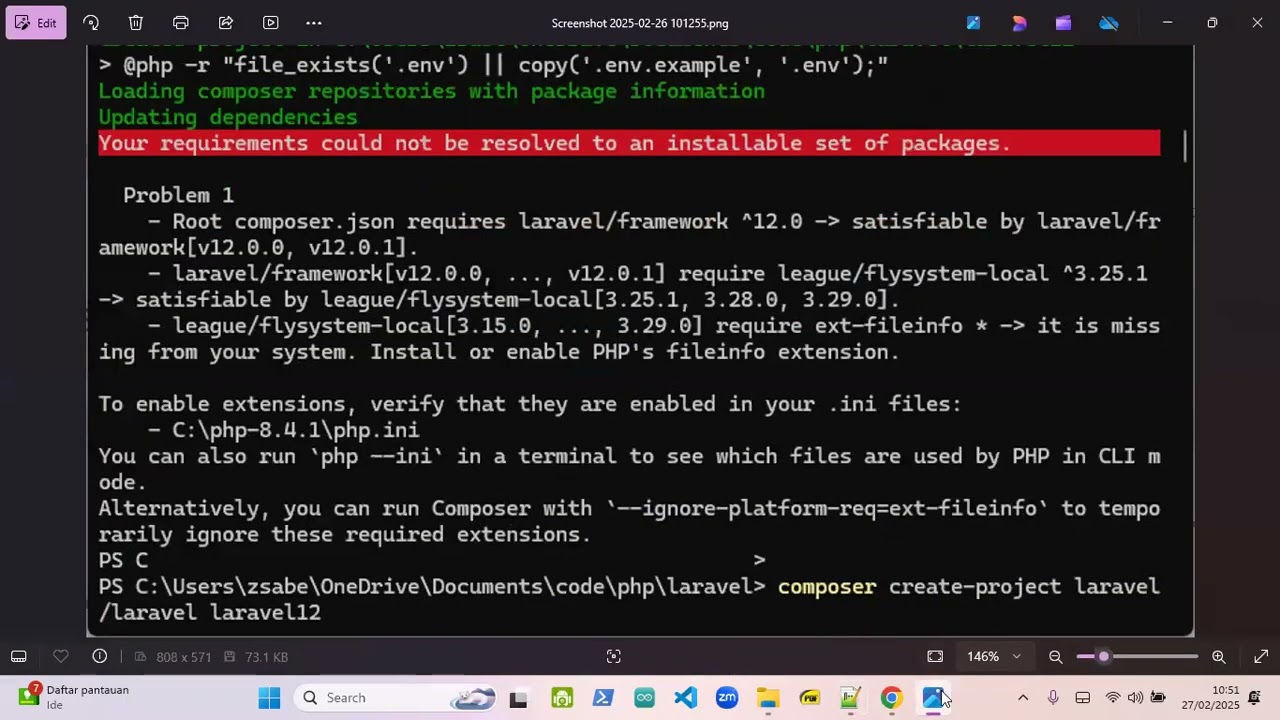Open the Daftar pantauan widget in taskbar

tap(74, 697)
